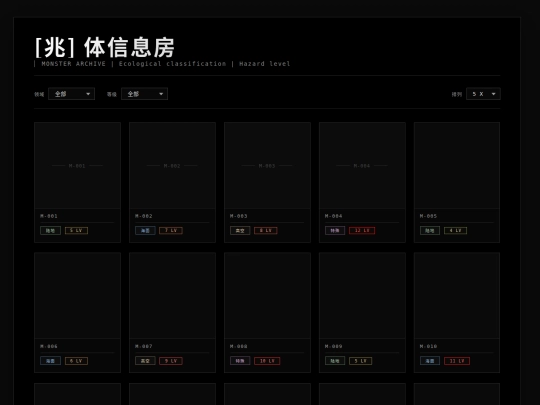This screenshot has width=540, height=405.
Task: Open the image area of card M-007
Action: click(173, 295)
